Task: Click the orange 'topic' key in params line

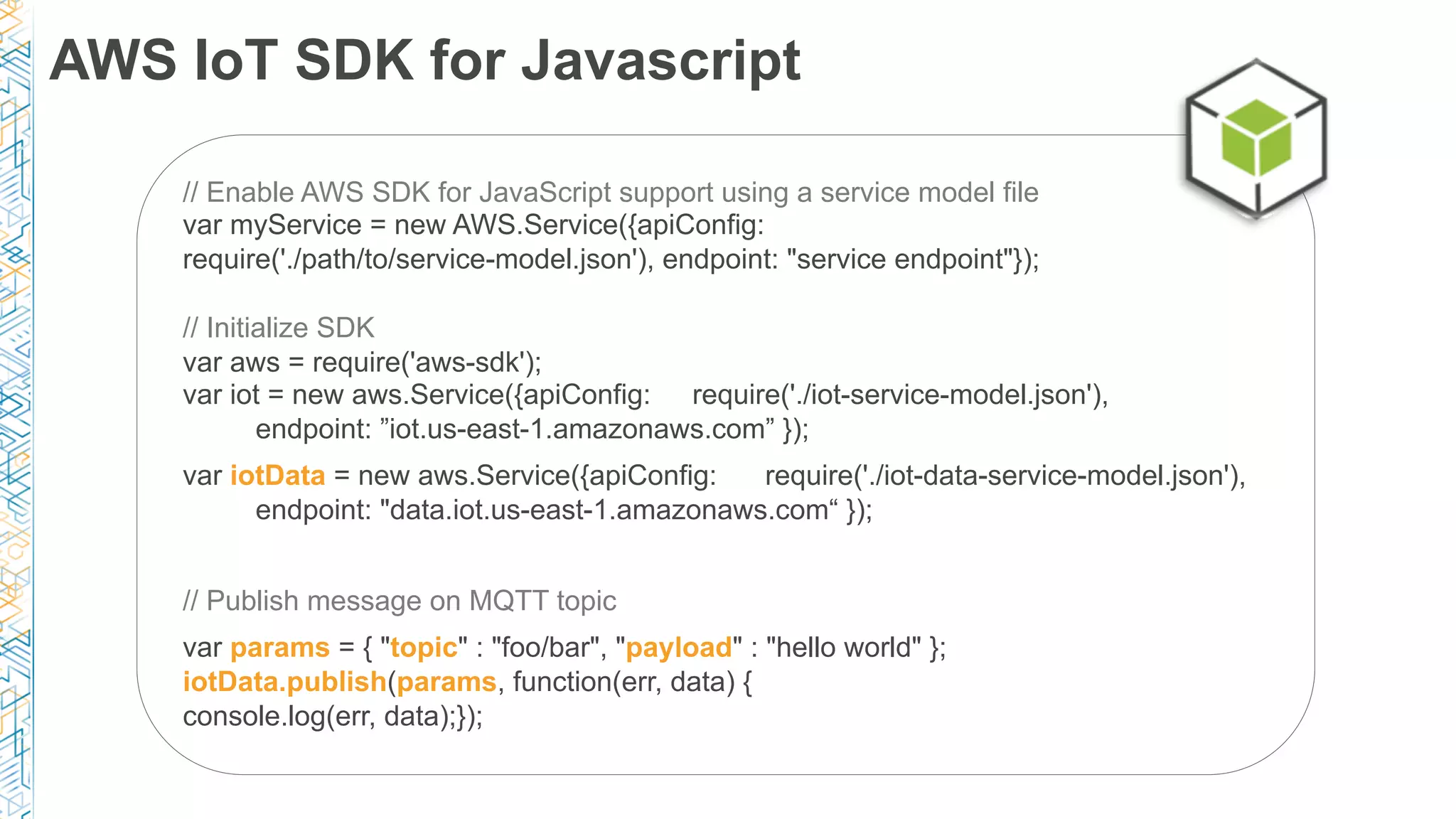Action: (x=424, y=648)
